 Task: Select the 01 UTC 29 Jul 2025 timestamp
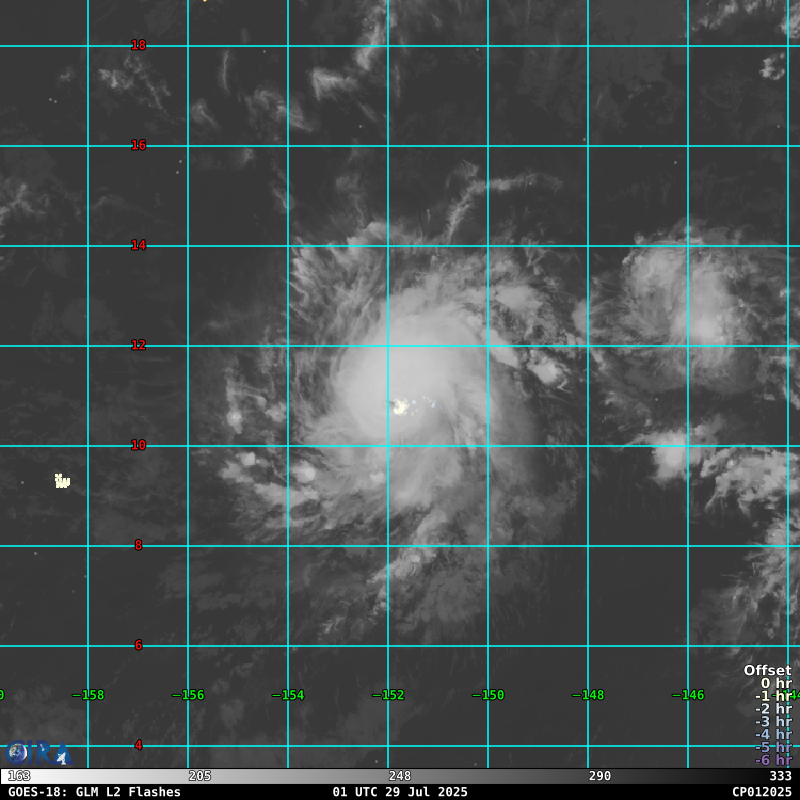400,792
